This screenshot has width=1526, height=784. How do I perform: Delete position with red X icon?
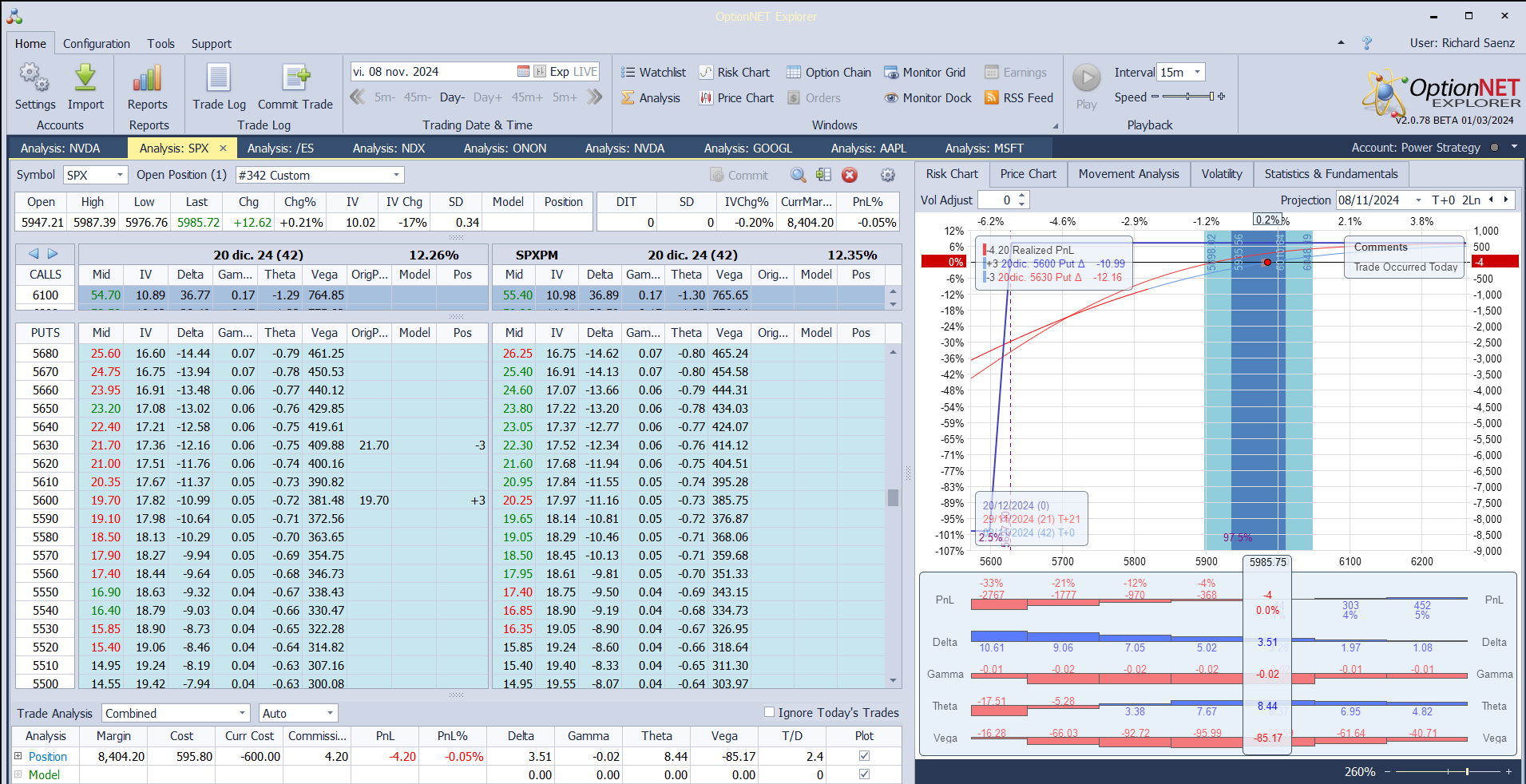click(850, 175)
